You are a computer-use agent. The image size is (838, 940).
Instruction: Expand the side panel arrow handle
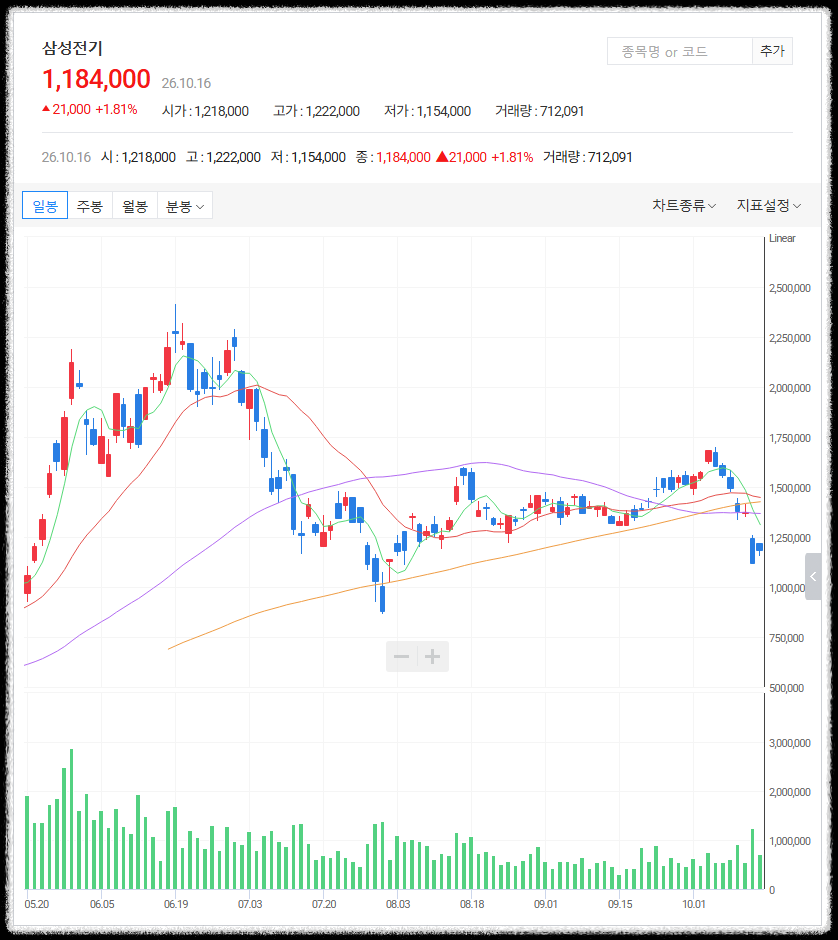pos(813,577)
